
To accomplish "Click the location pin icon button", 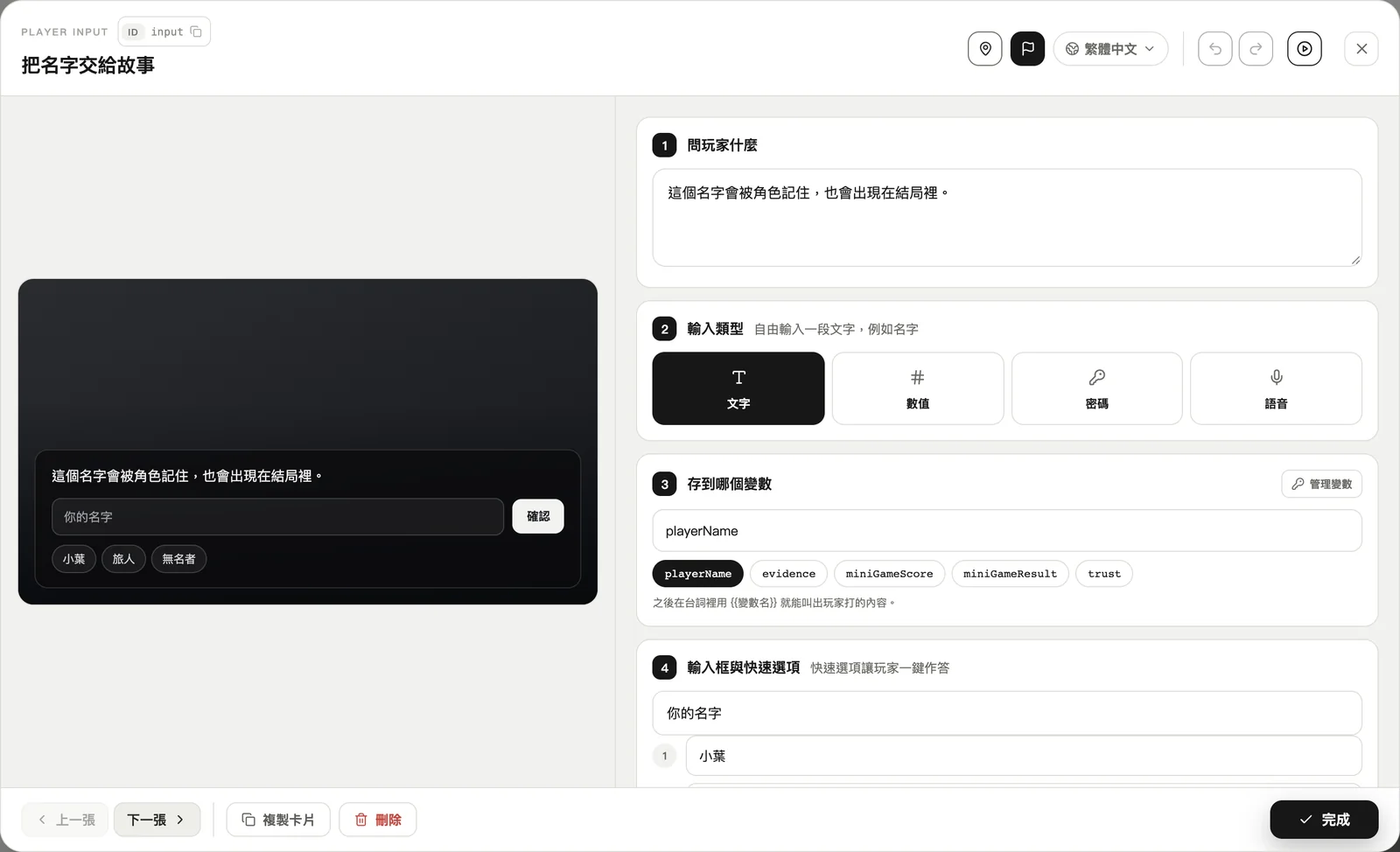I will [x=984, y=49].
